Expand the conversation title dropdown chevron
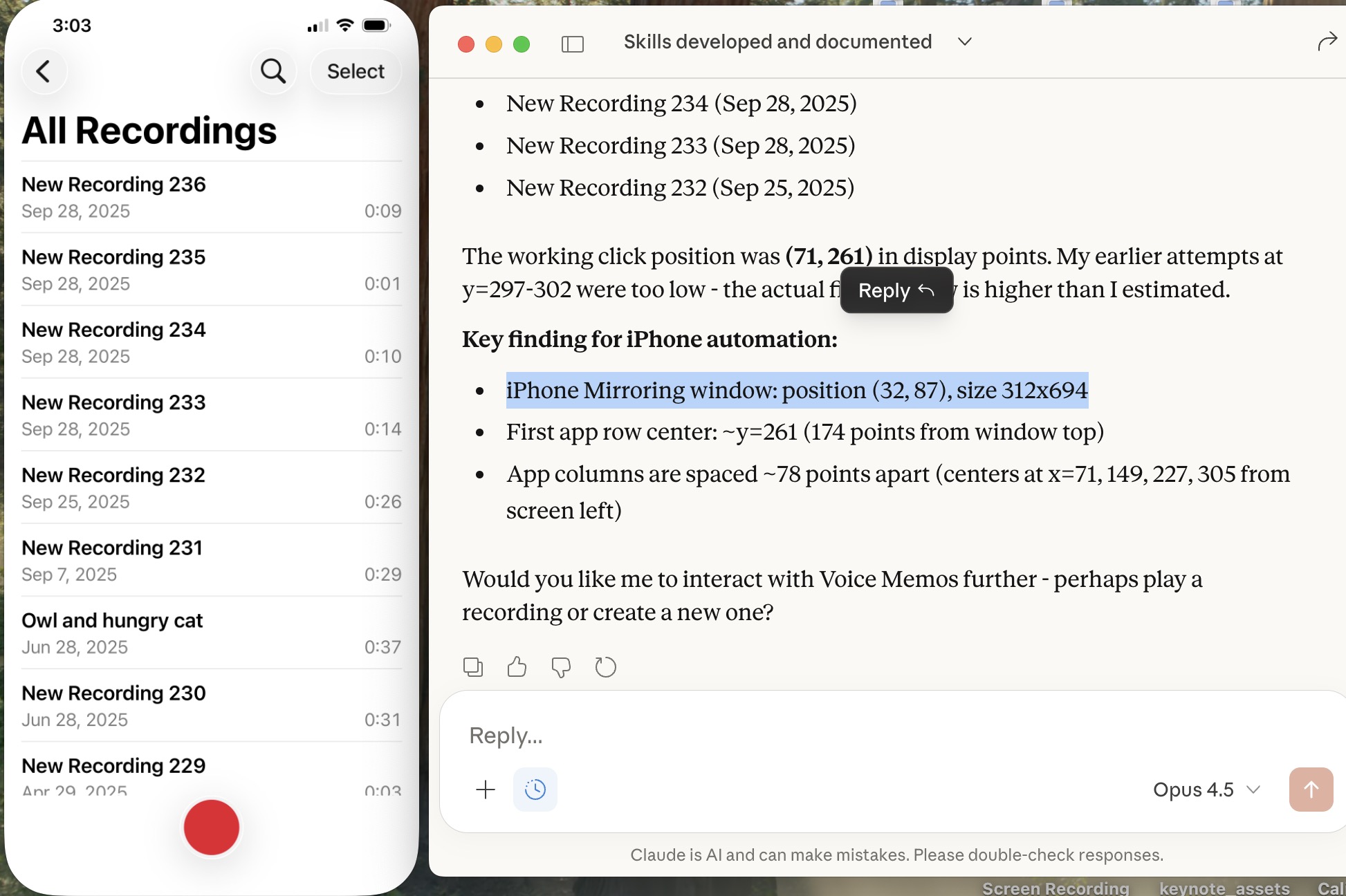Screen dimensions: 1346x896 coord(964,42)
